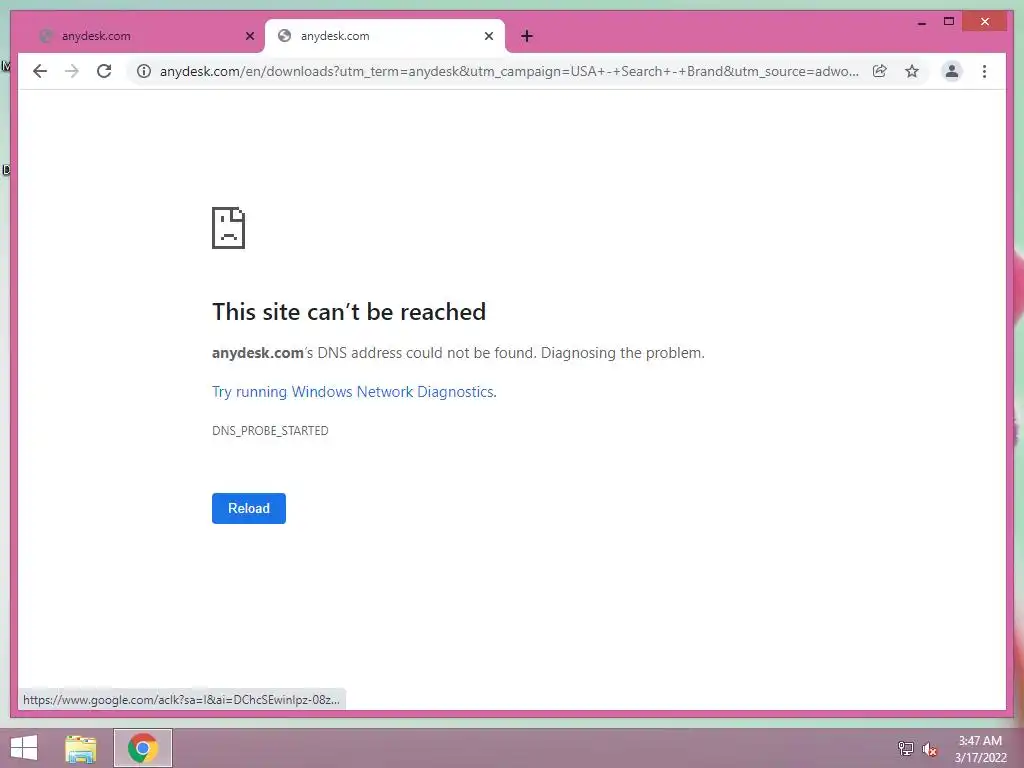This screenshot has width=1024, height=768.
Task: Click the forward navigation arrow
Action: [x=72, y=71]
